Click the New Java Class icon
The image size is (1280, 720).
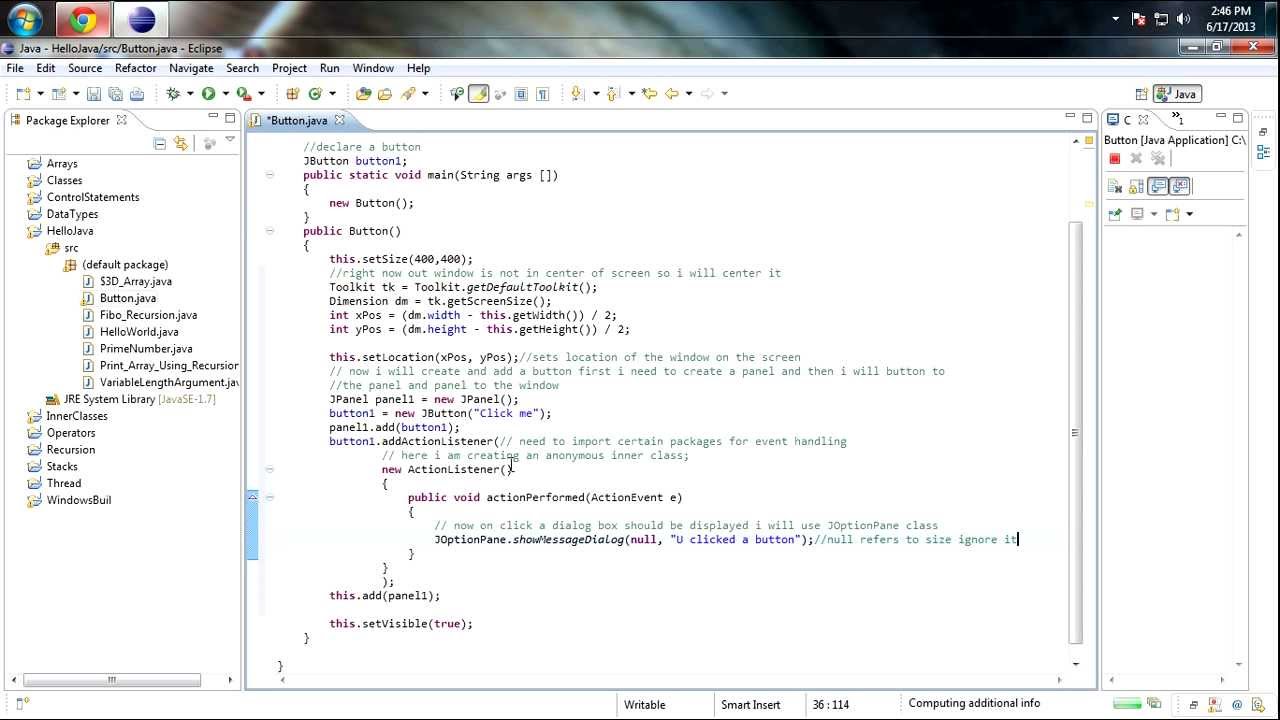315,94
